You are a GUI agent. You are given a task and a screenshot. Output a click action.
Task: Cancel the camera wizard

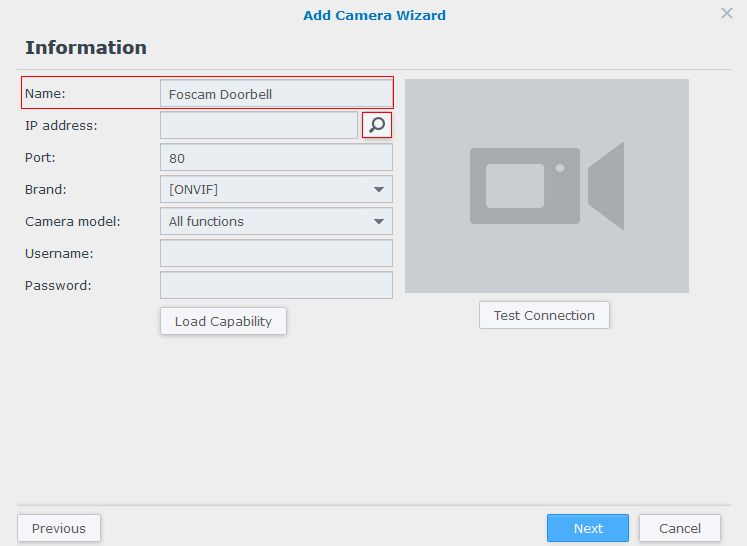[x=680, y=528]
